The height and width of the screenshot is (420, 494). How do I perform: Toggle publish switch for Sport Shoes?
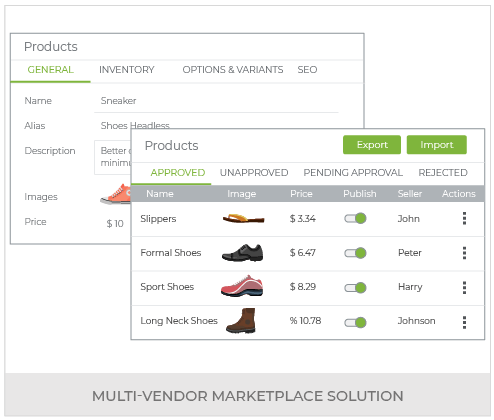tap(355, 287)
